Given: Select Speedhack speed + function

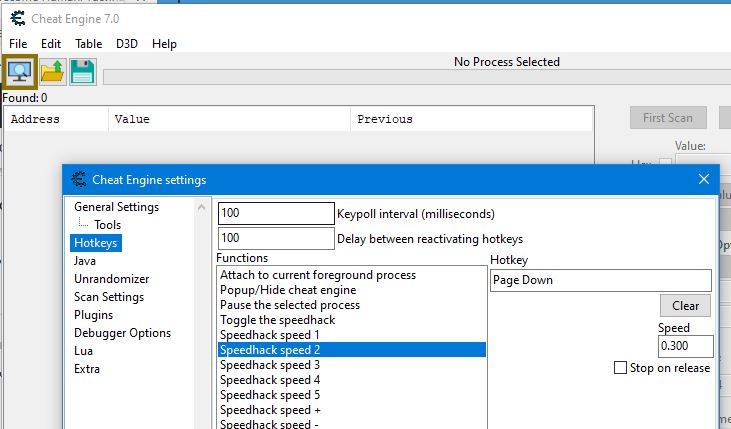Looking at the screenshot, I should (352, 410).
